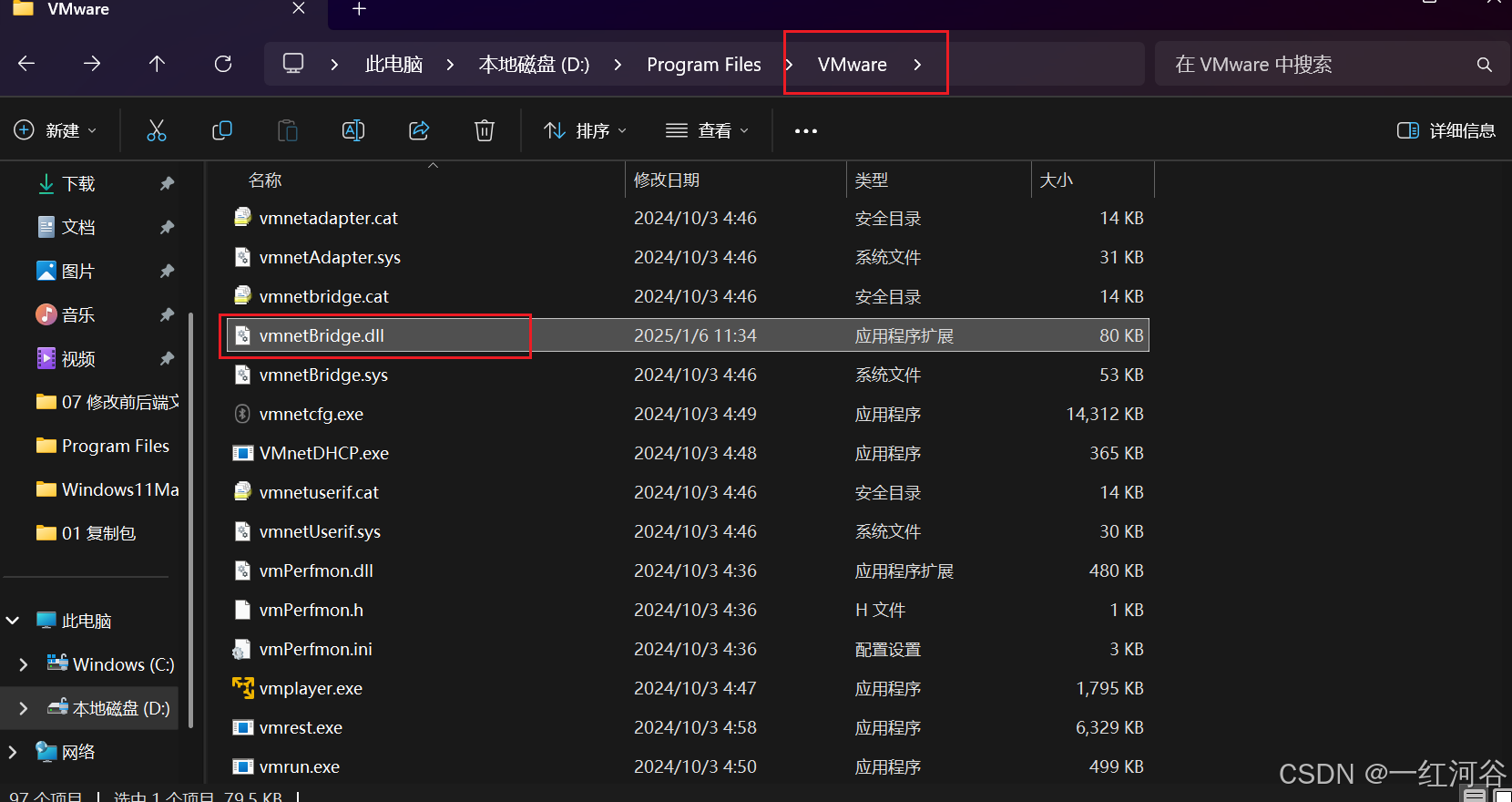Select Windows (C:) in the sidebar
The image size is (1512, 802).
coord(111,664)
